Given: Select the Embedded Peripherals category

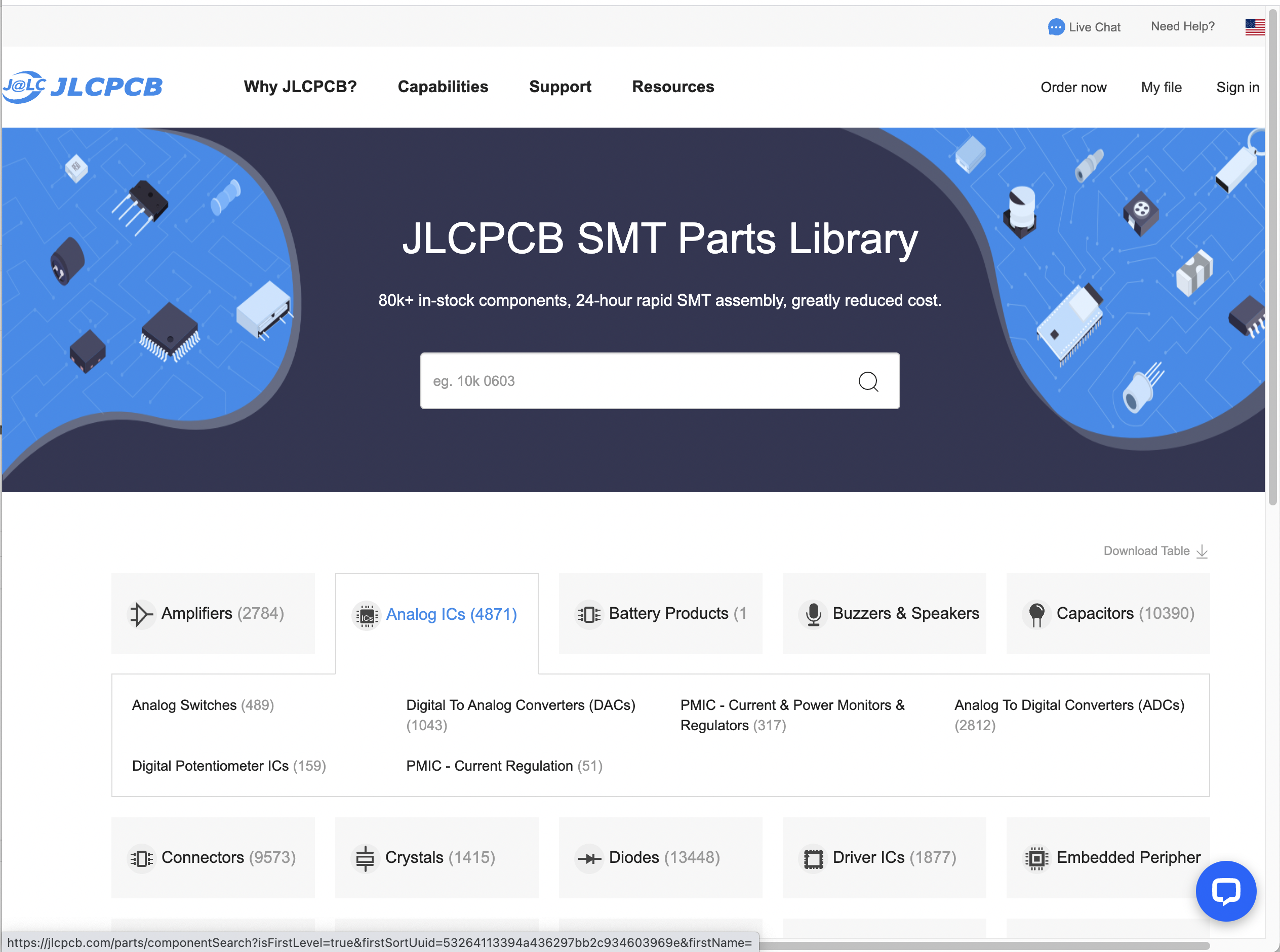Looking at the screenshot, I should click(1108, 857).
